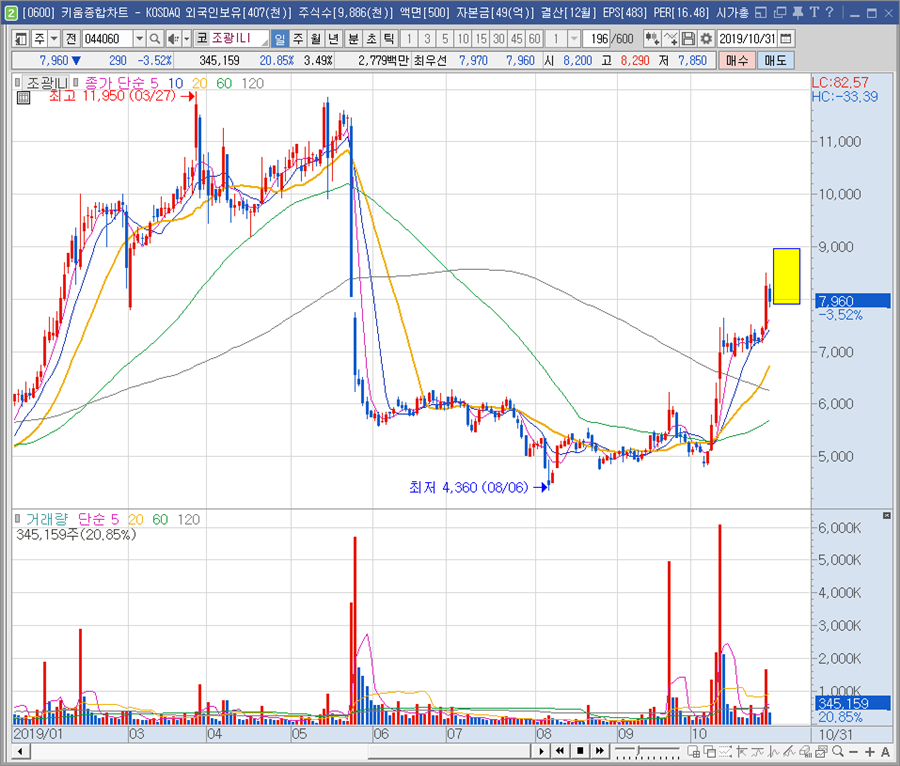900x766 pixels.
Task: Click the T font icon in title bar
Action: tap(814, 12)
